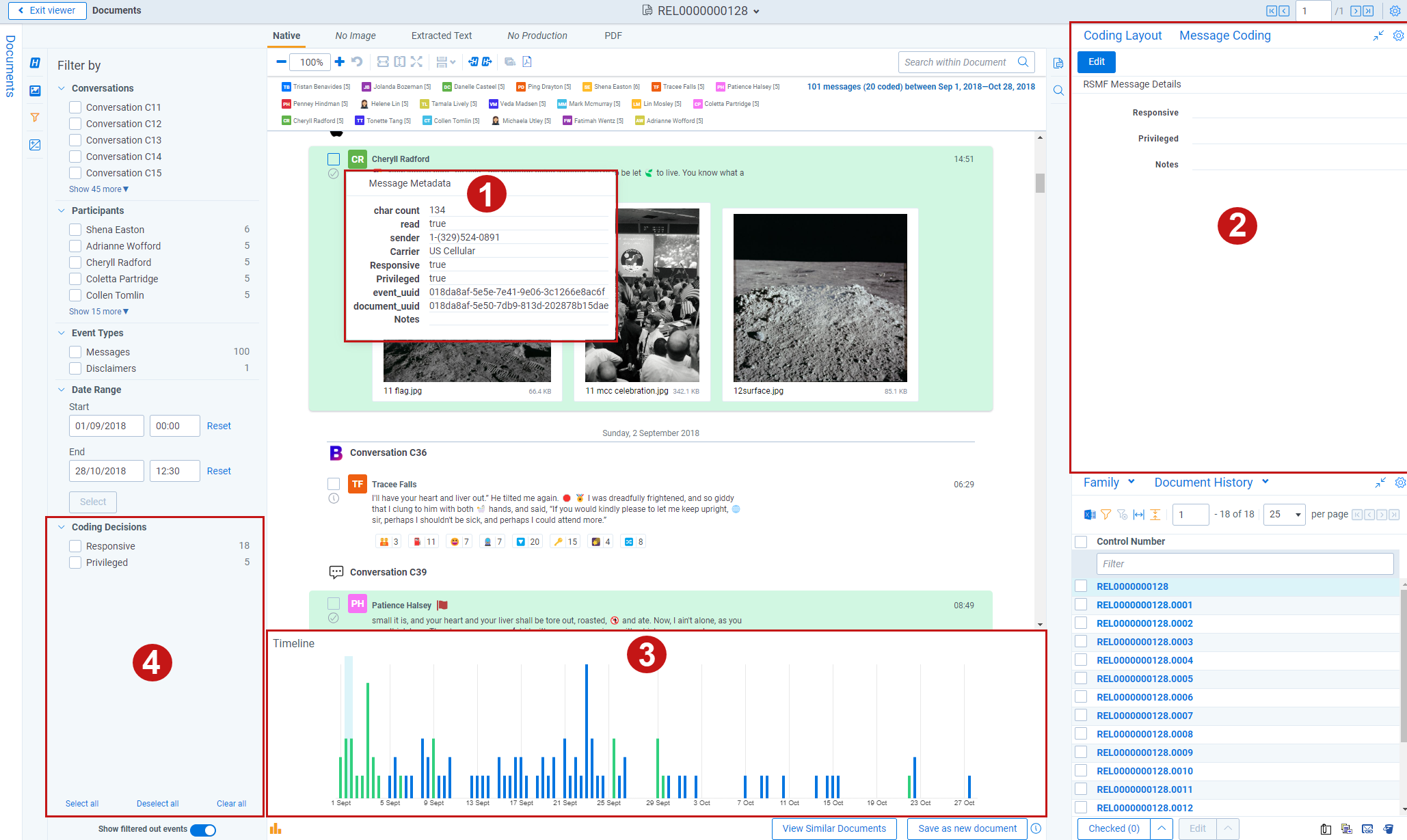Collapse the Date Range filter section
Image resolution: width=1407 pixels, height=840 pixels.
click(x=62, y=390)
